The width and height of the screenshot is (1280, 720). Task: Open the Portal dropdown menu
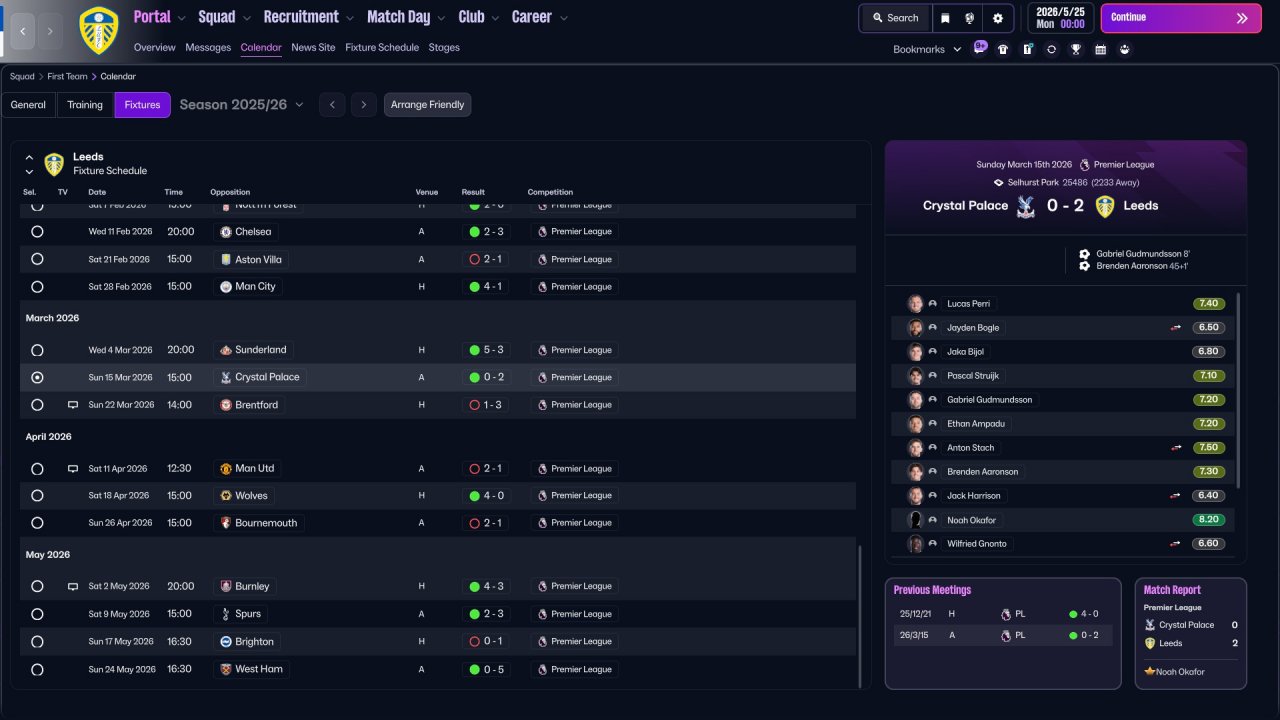coord(160,17)
